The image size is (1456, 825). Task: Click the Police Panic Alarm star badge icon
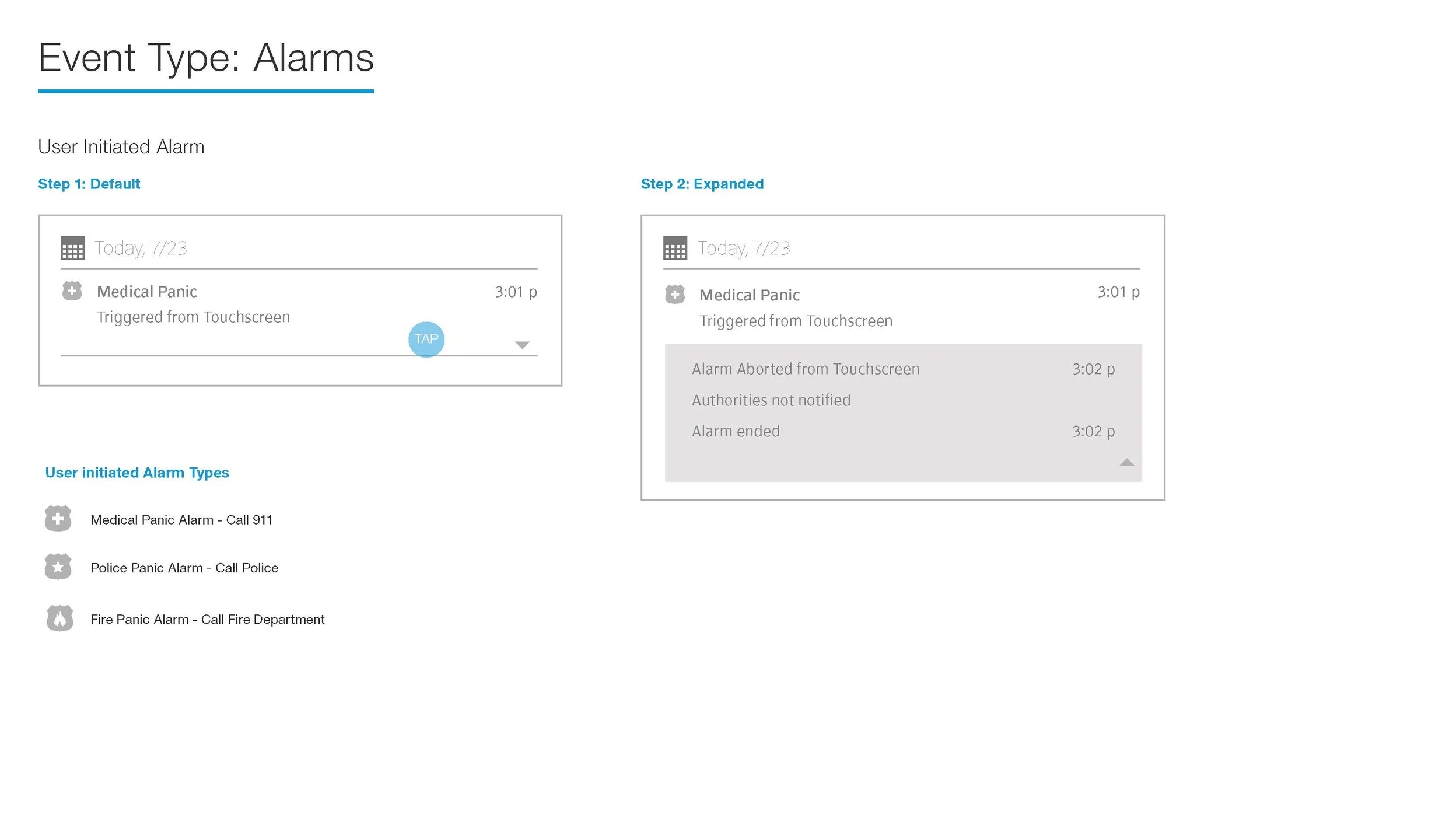tap(58, 567)
